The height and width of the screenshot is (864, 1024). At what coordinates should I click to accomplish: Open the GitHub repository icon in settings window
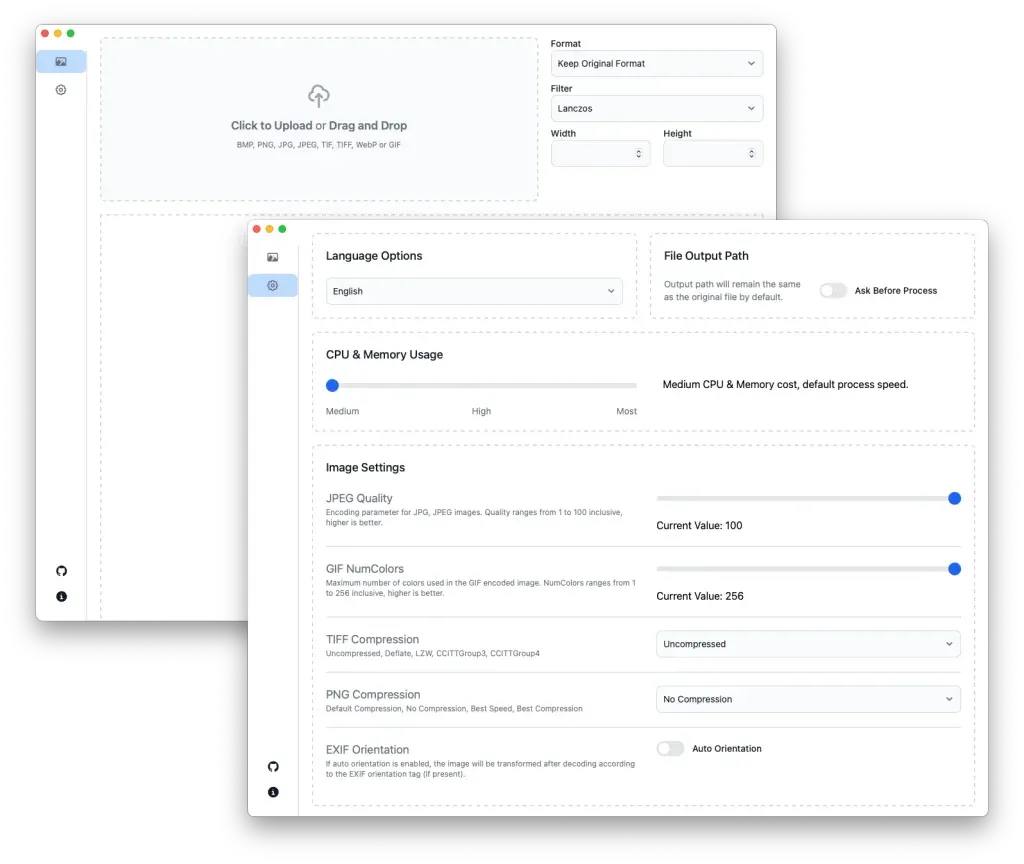(273, 766)
